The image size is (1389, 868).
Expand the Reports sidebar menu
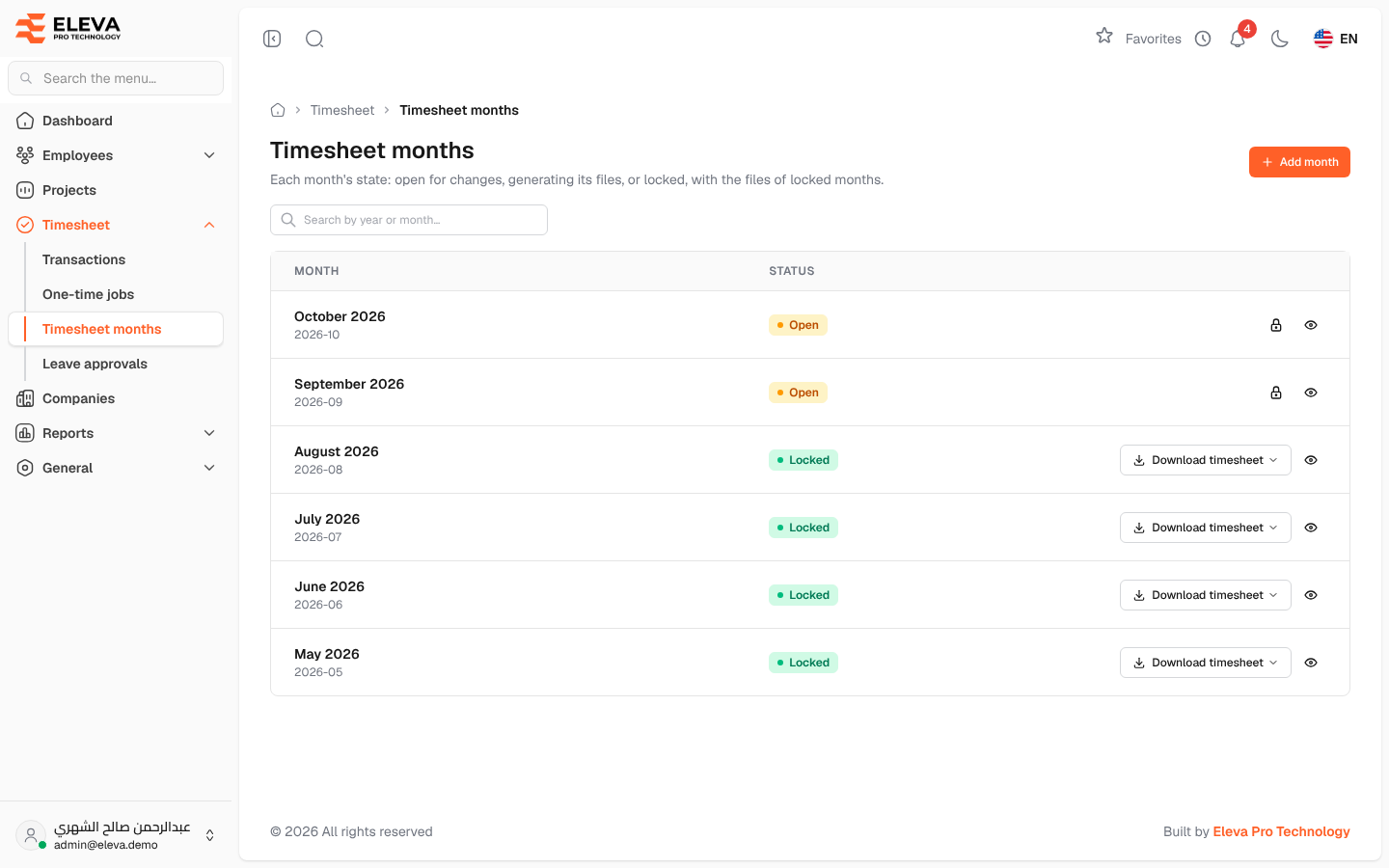116,433
